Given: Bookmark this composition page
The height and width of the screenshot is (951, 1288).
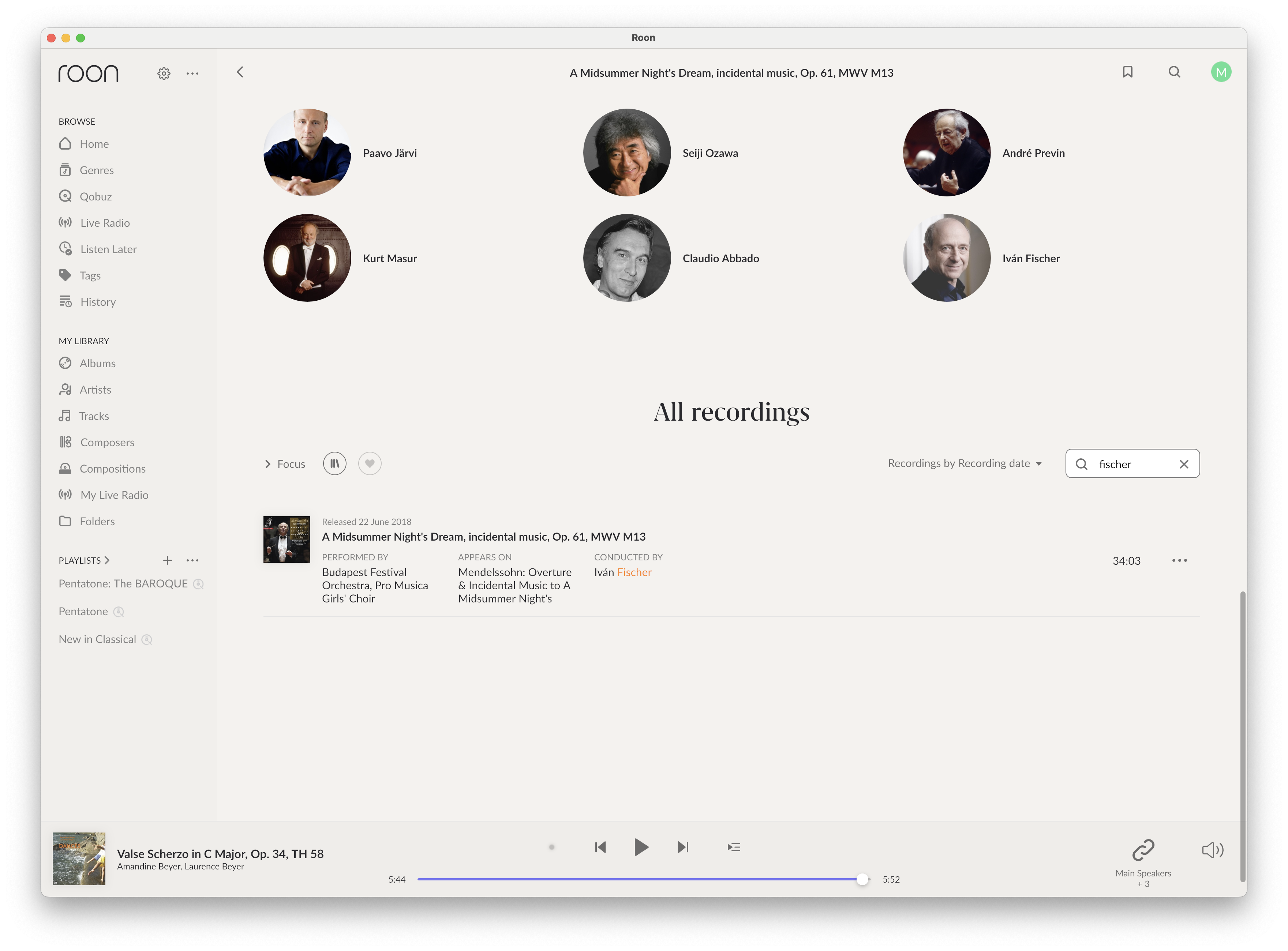Looking at the screenshot, I should tap(1127, 72).
